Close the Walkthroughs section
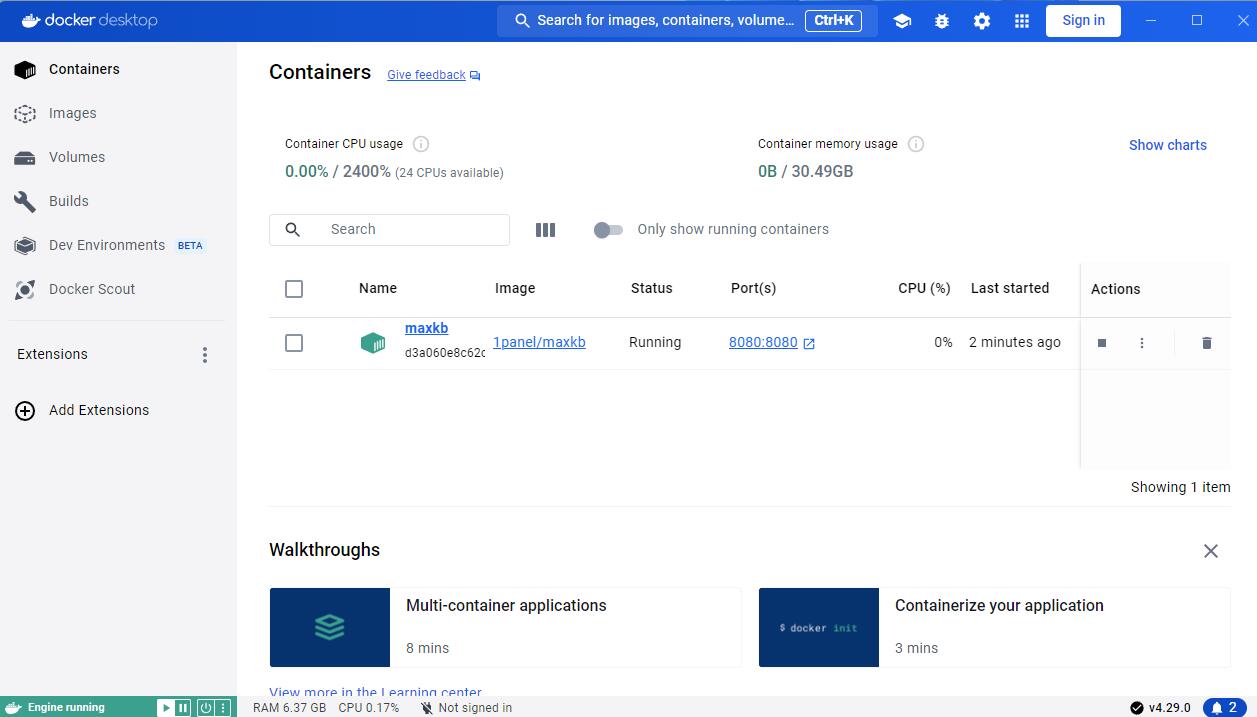Screen dimensions: 1257x717 pyautogui.click(x=1210, y=551)
